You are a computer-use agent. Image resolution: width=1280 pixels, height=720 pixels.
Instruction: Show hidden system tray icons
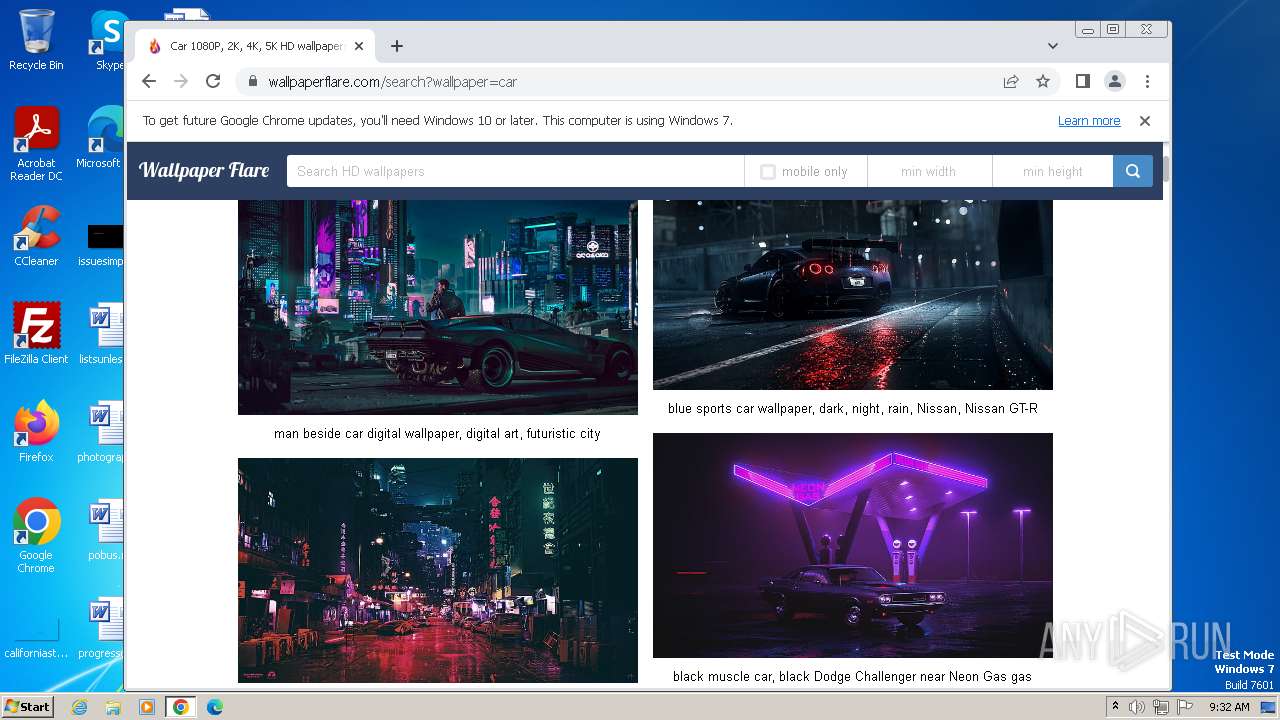pyautogui.click(x=1115, y=707)
